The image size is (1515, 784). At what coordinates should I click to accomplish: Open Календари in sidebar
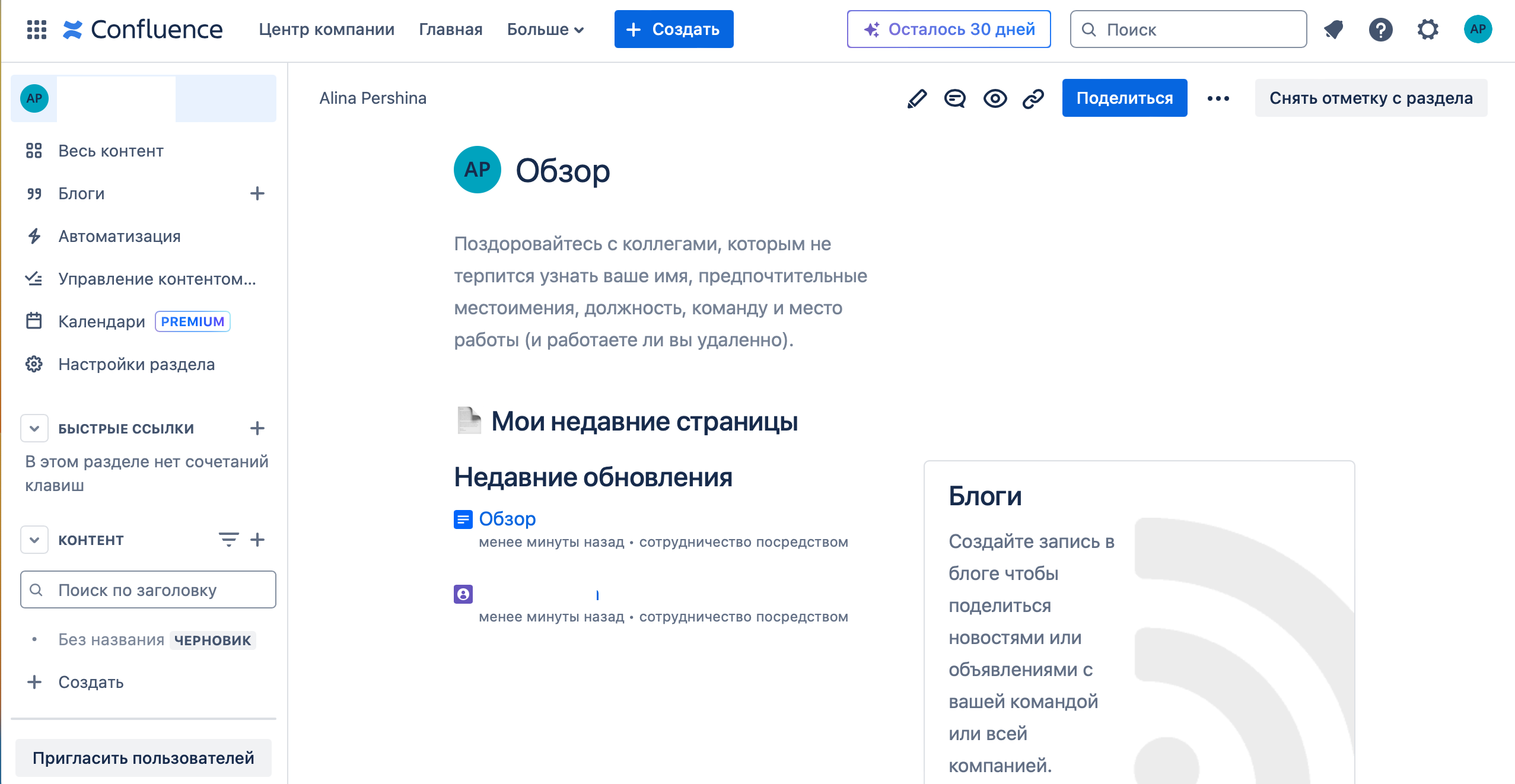(102, 321)
